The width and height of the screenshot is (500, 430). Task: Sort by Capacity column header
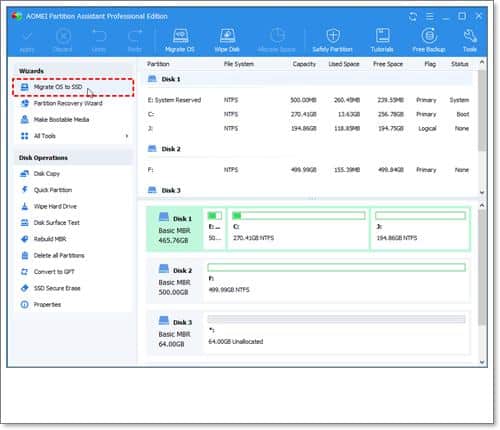point(304,64)
